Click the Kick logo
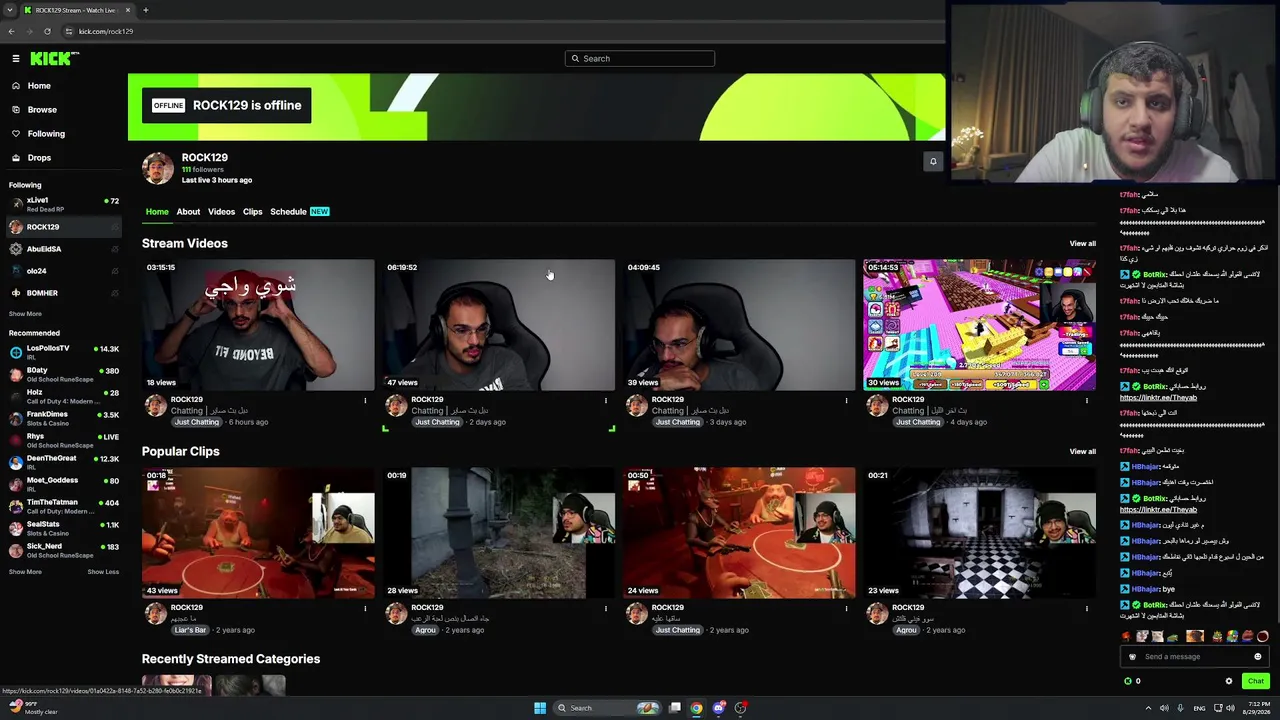The height and width of the screenshot is (720, 1280). click(54, 59)
